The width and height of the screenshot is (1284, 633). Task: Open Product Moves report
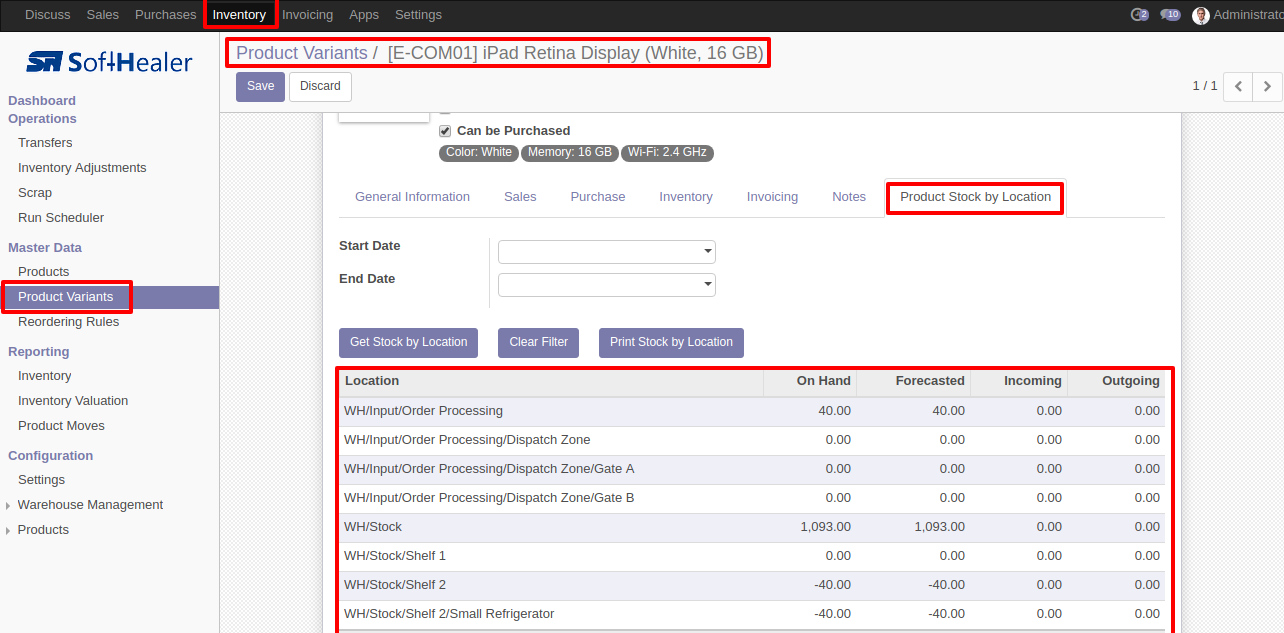[x=61, y=426]
